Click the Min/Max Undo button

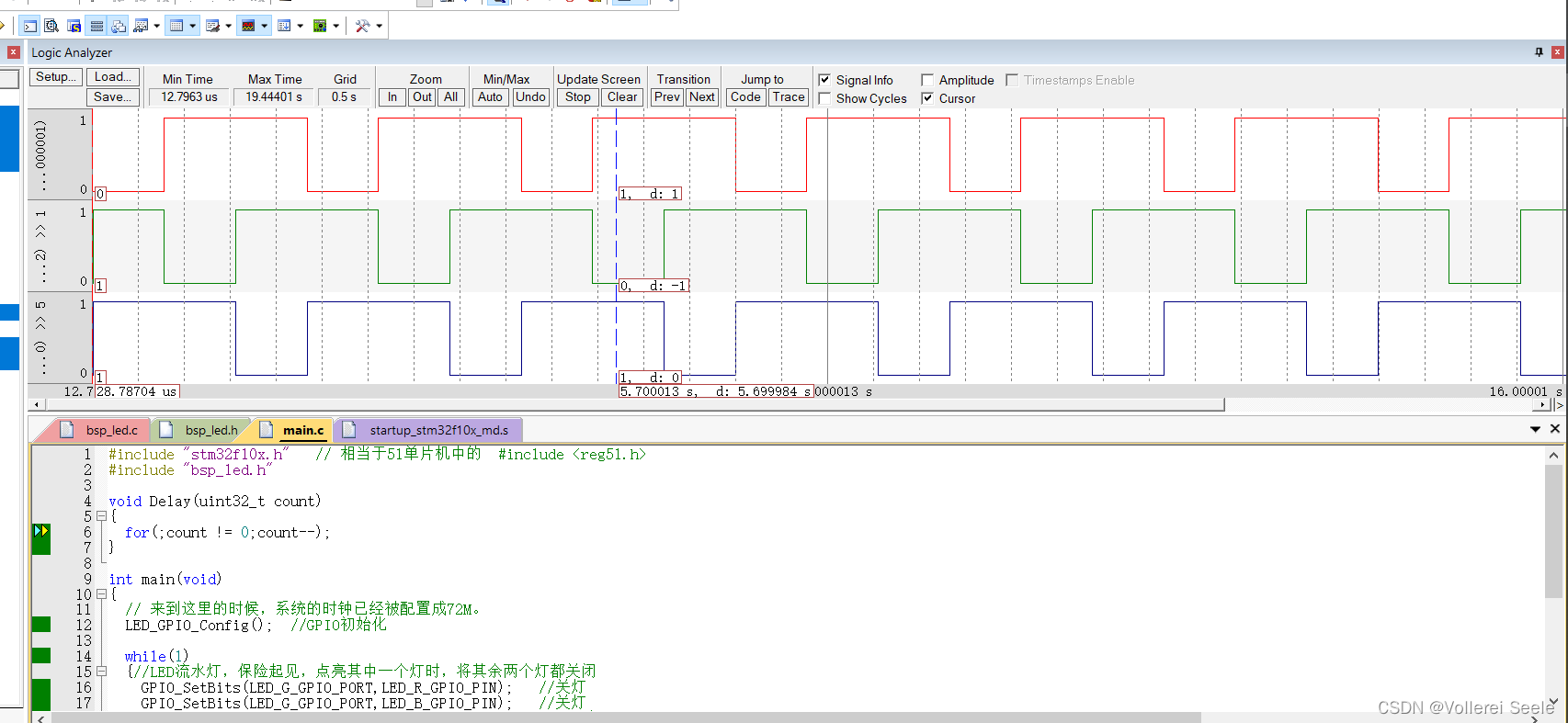pyautogui.click(x=530, y=96)
